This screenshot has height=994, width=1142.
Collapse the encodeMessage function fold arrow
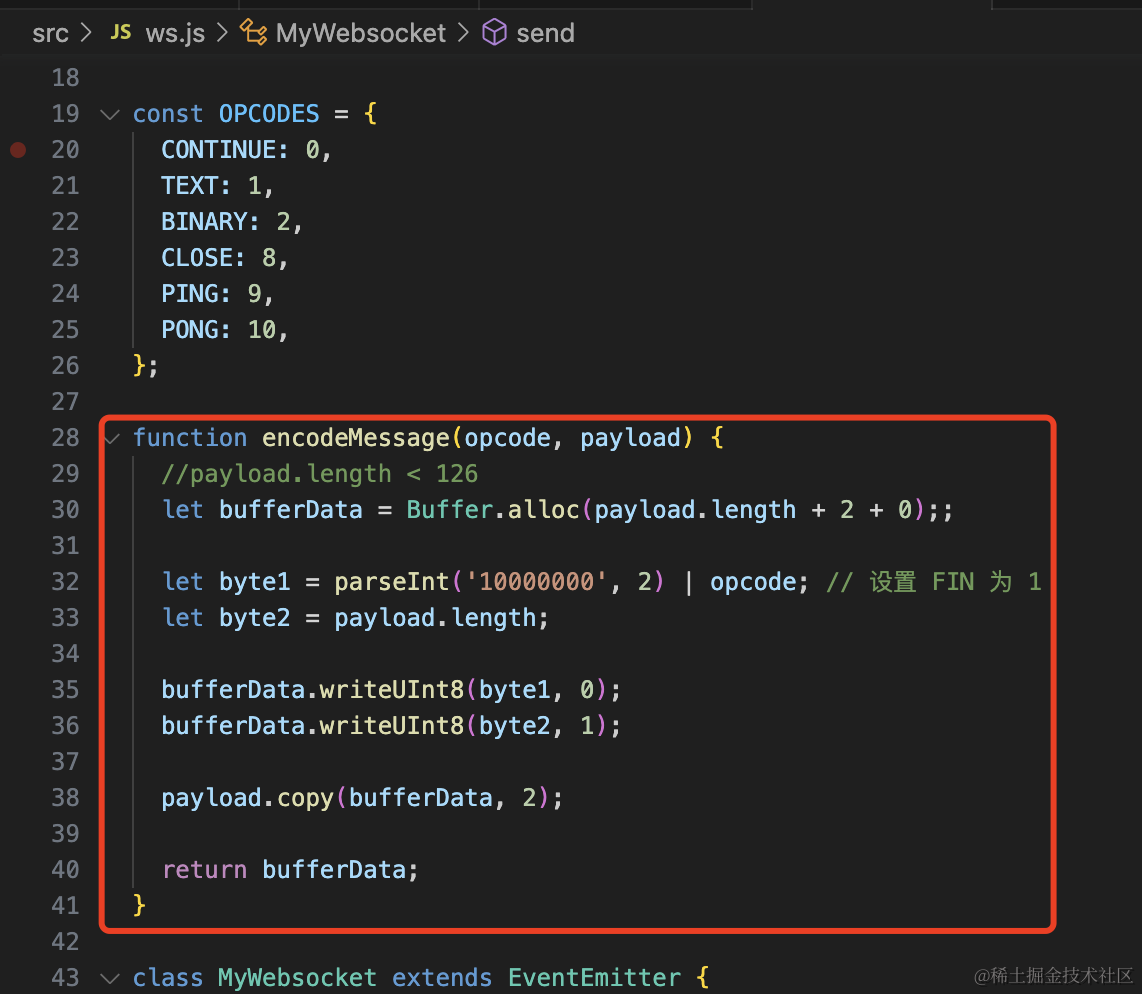click(109, 438)
